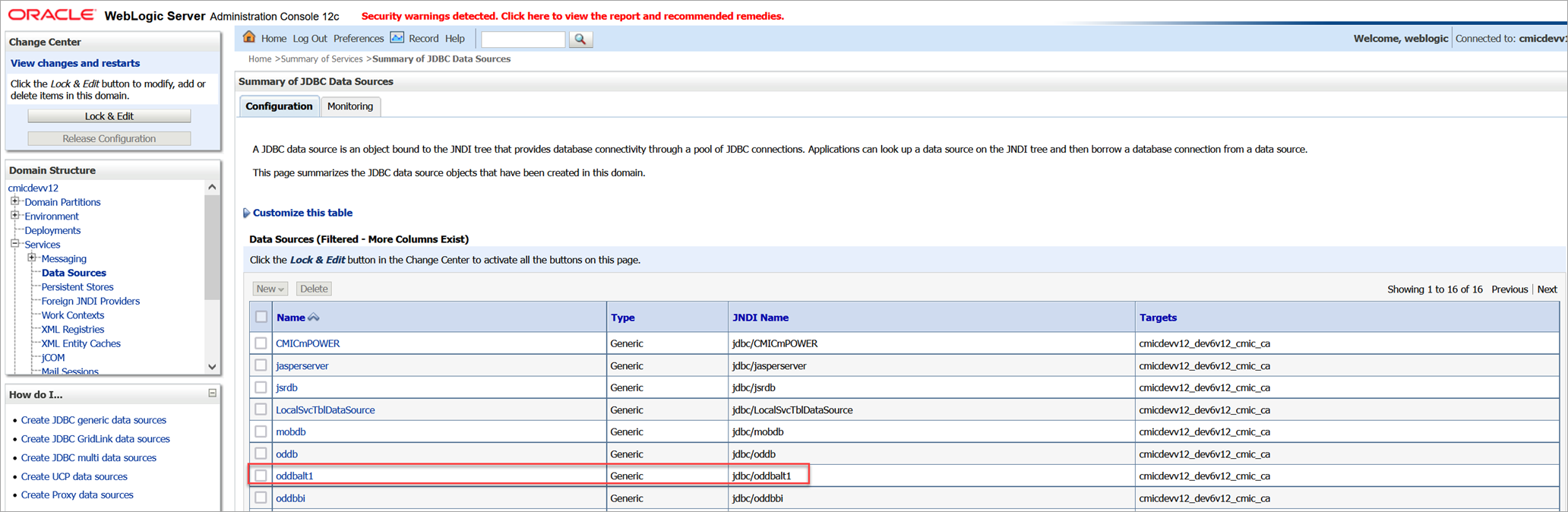Image resolution: width=1568 pixels, height=512 pixels.
Task: Click the search text input field
Action: click(523, 39)
